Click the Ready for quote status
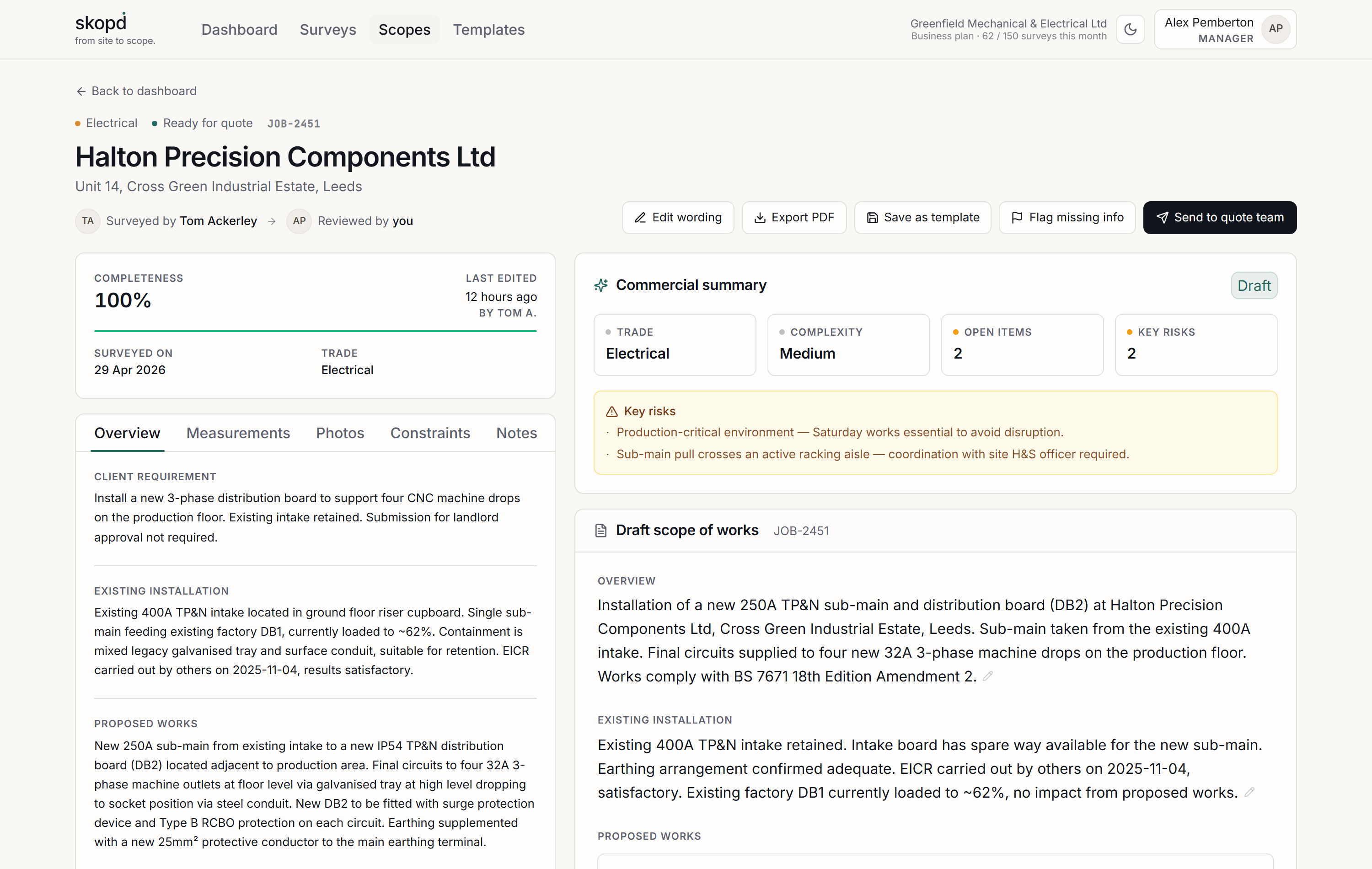The width and height of the screenshot is (1372, 869). (202, 123)
